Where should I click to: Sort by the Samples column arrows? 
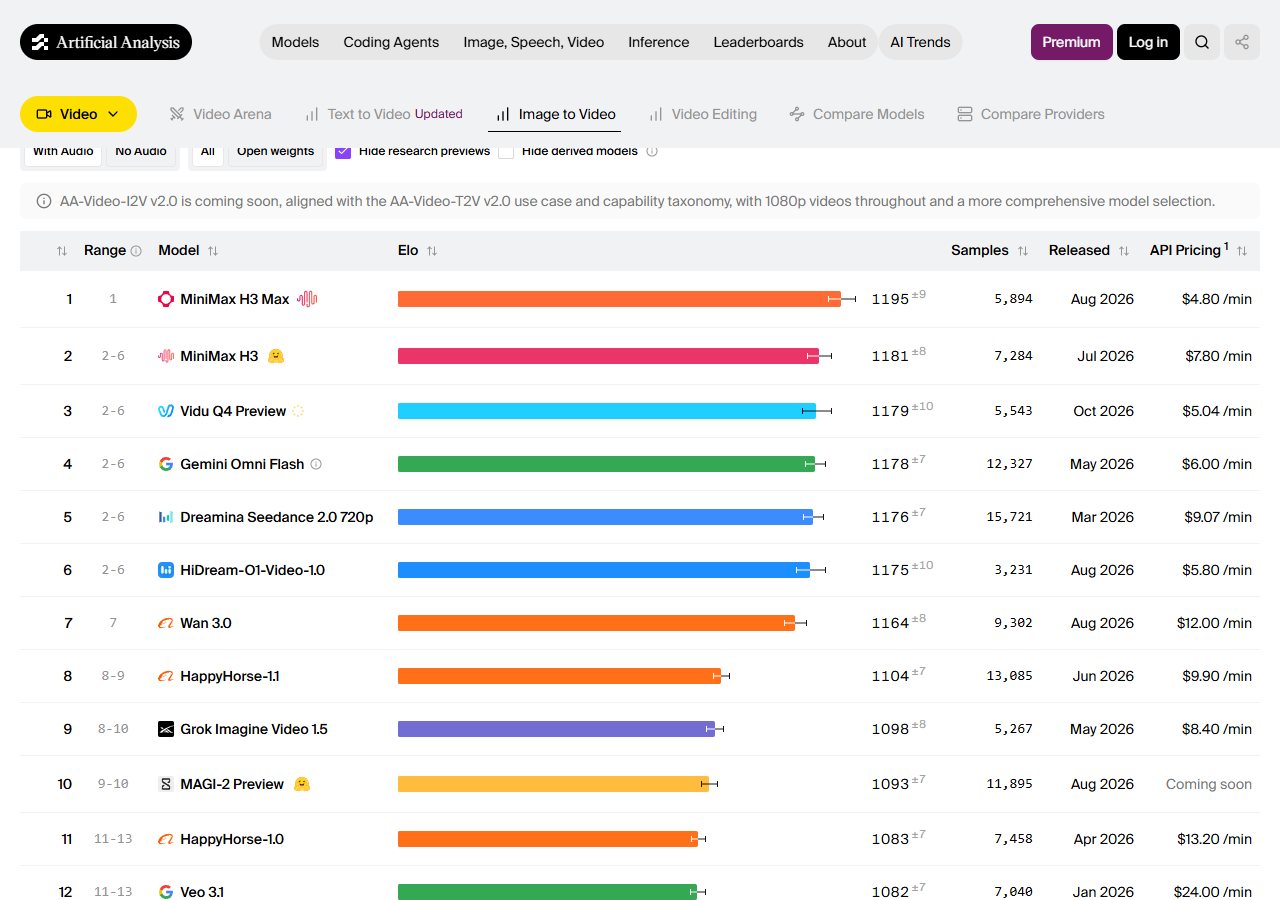(1023, 251)
